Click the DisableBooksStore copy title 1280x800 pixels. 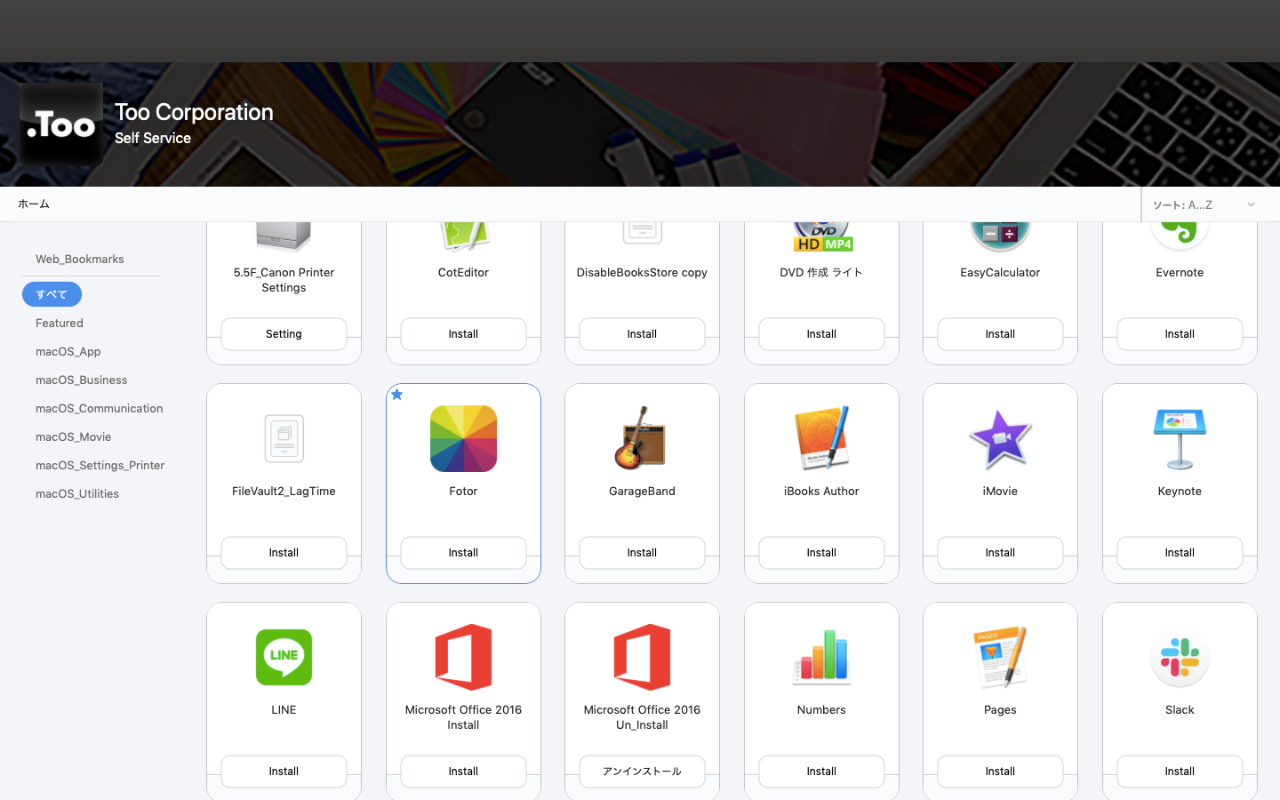642,272
